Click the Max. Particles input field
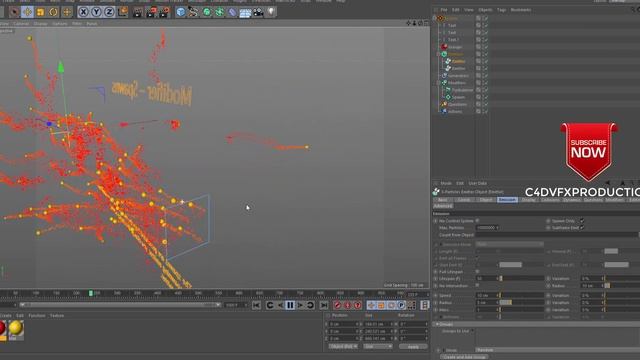The image size is (640, 360). [486, 228]
